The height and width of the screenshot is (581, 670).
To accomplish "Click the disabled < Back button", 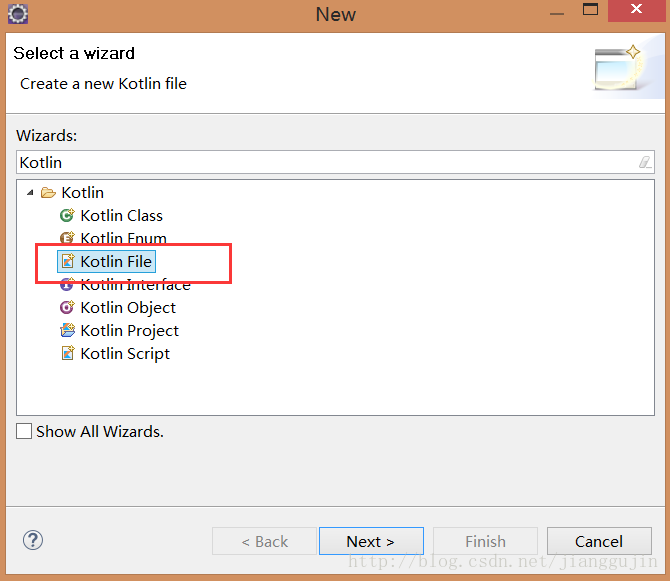I will 264,541.
